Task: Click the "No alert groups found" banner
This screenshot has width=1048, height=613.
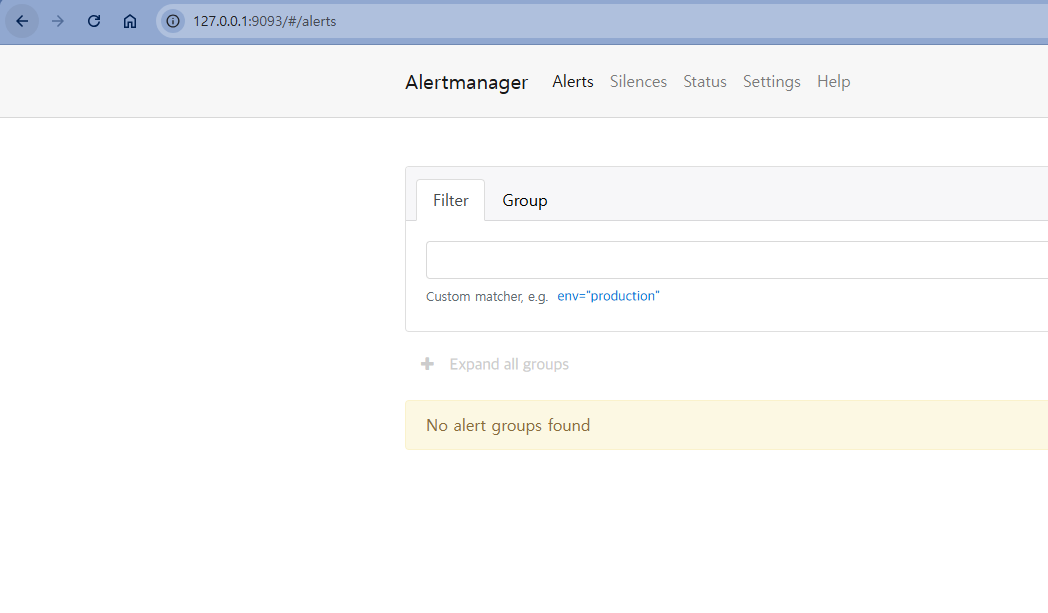Action: (508, 425)
